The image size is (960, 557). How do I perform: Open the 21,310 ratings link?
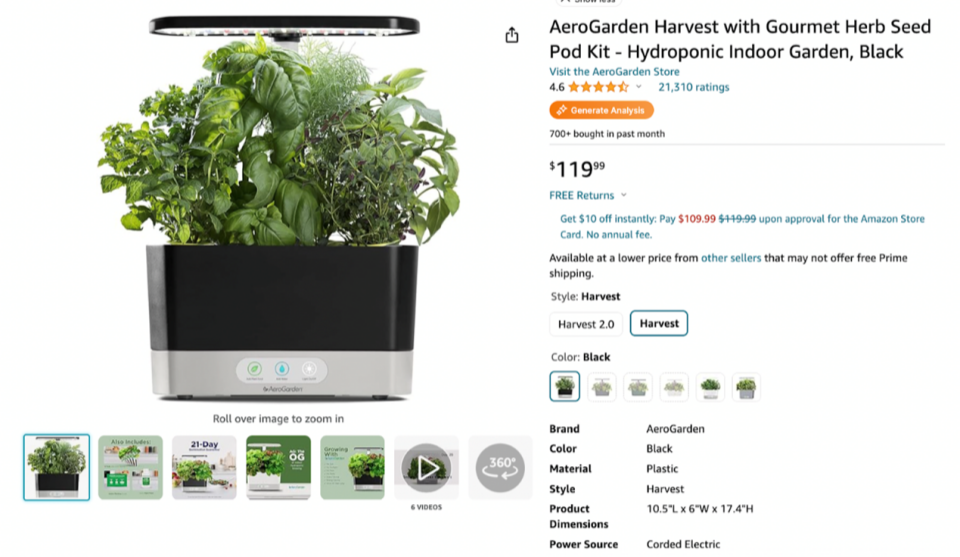694,87
